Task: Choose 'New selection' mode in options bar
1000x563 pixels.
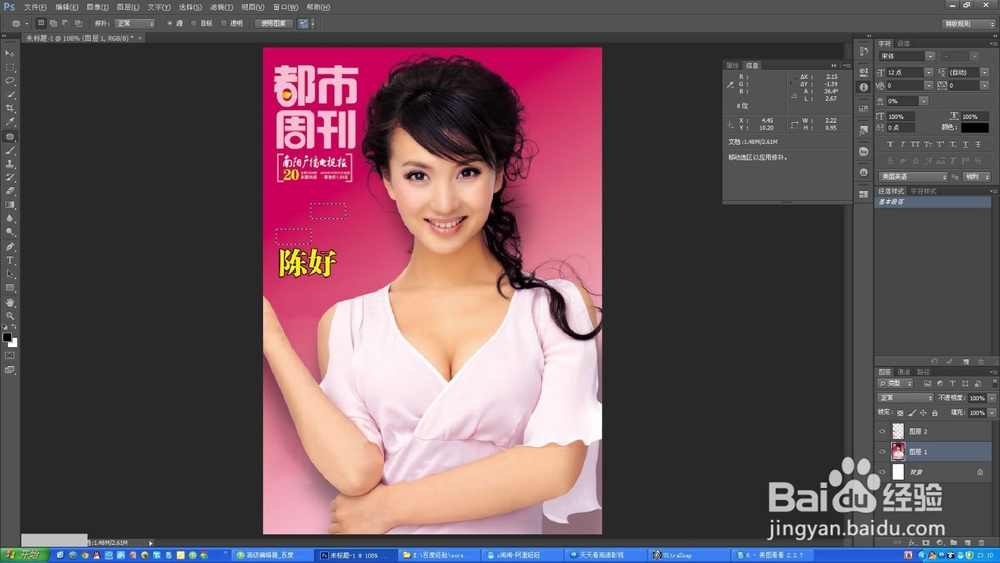Action: pyautogui.click(x=41, y=24)
